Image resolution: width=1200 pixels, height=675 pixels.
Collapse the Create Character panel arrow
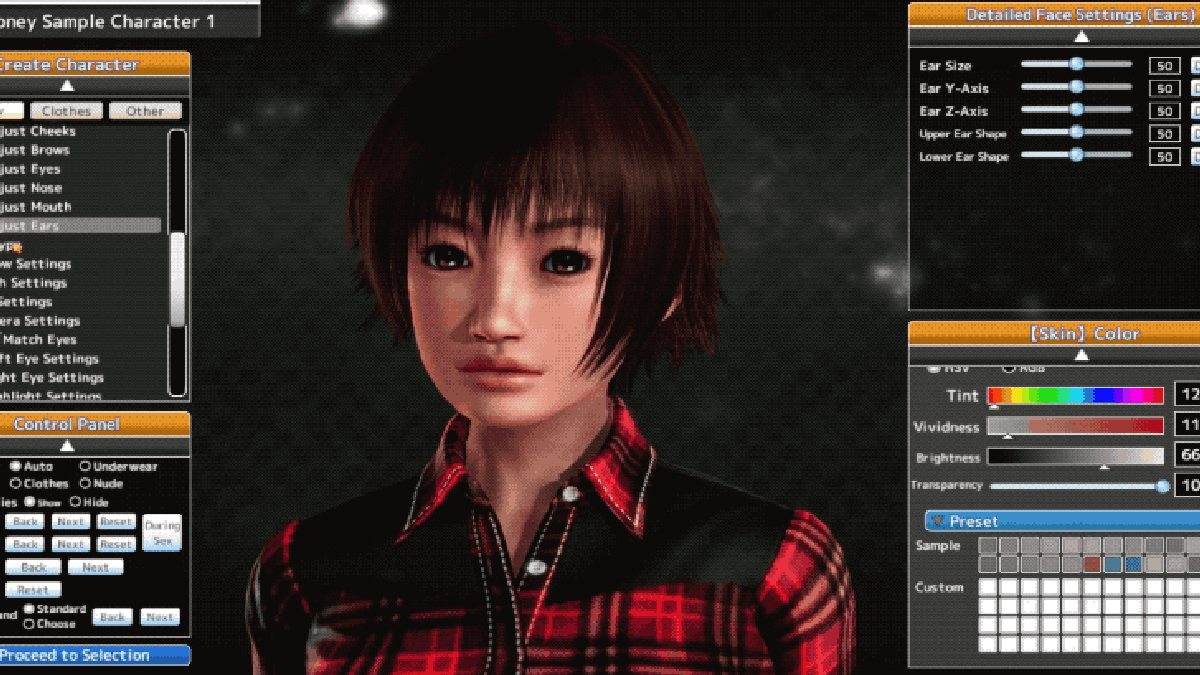(67, 86)
